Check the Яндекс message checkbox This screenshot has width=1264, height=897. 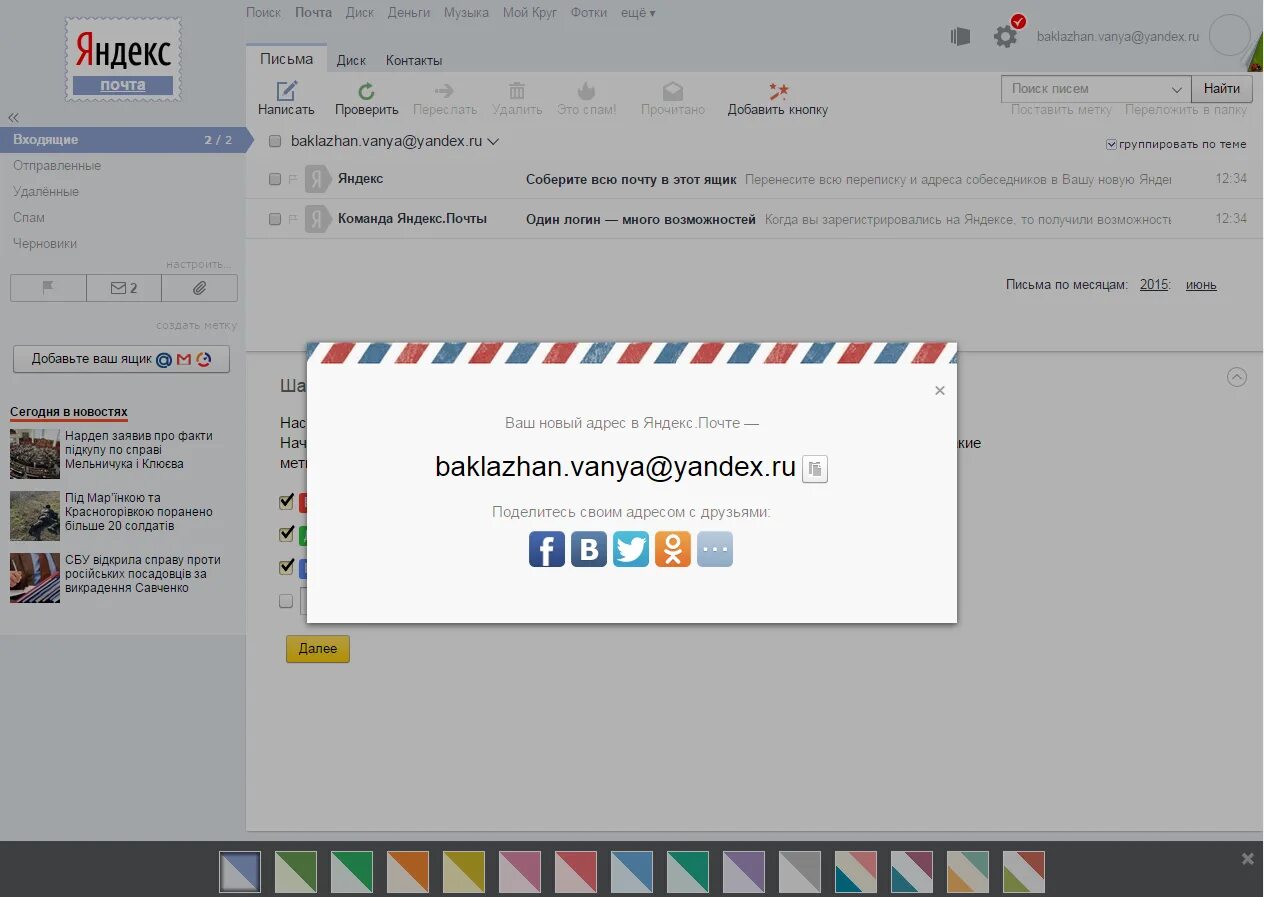point(275,179)
